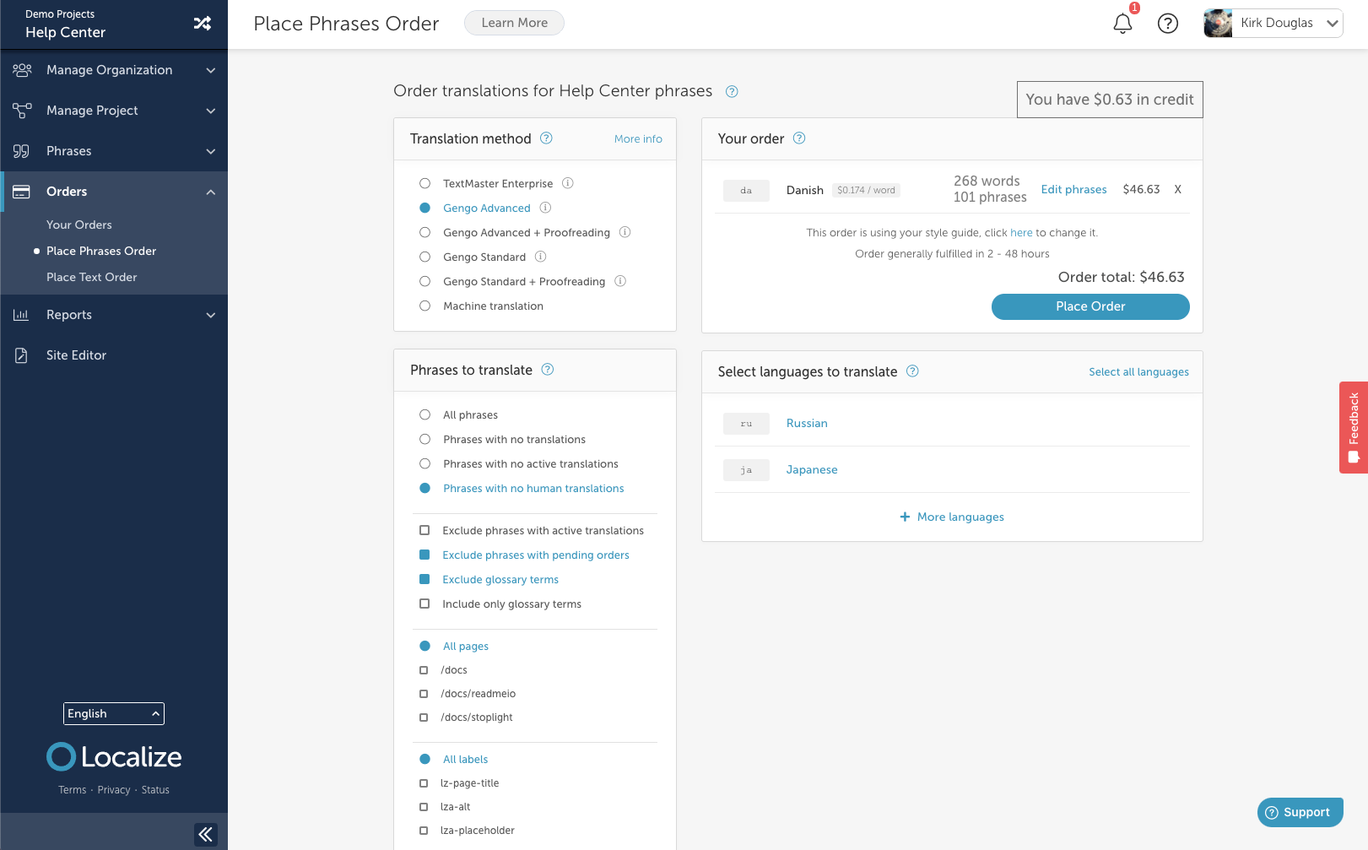
Task: Click the Select all languages link
Action: [x=1138, y=371]
